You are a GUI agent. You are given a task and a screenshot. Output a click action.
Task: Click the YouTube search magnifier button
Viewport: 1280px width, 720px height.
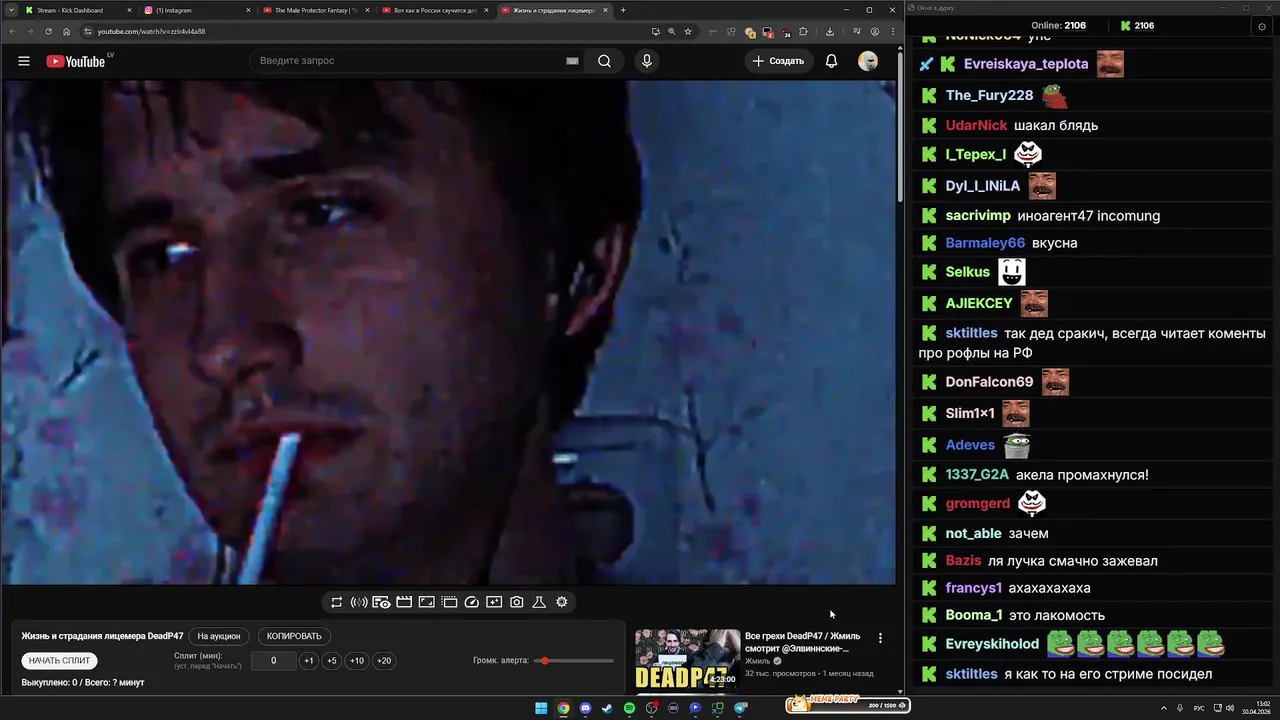pos(604,61)
